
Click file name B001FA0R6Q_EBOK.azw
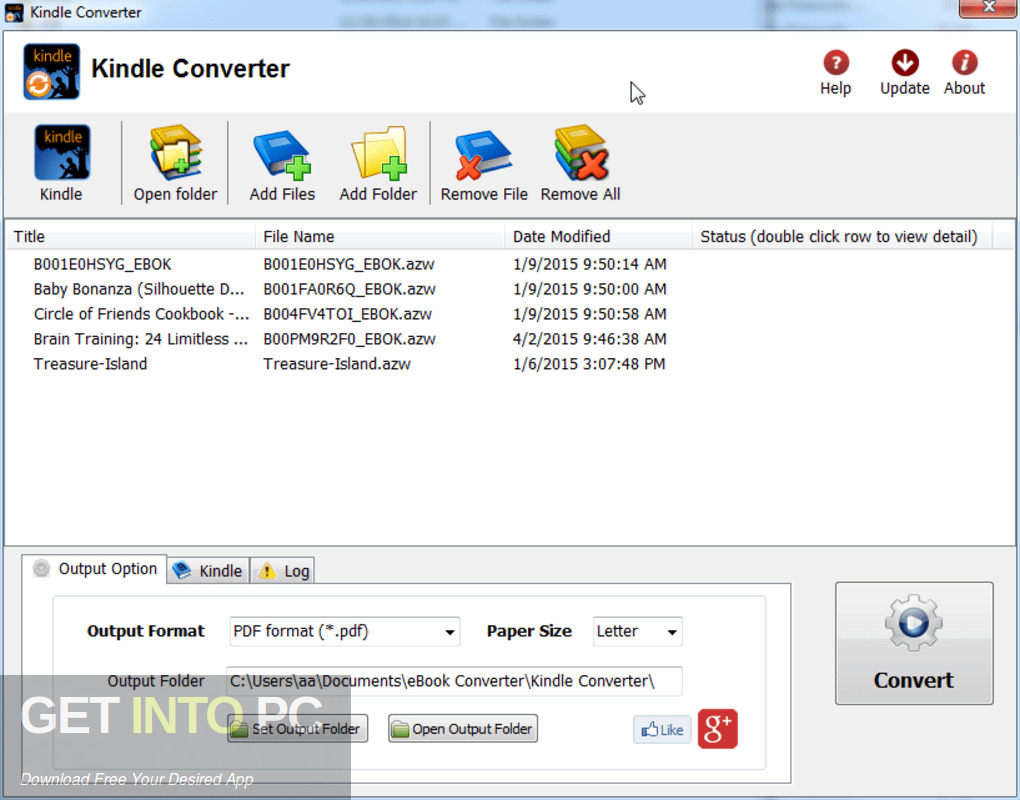point(349,289)
